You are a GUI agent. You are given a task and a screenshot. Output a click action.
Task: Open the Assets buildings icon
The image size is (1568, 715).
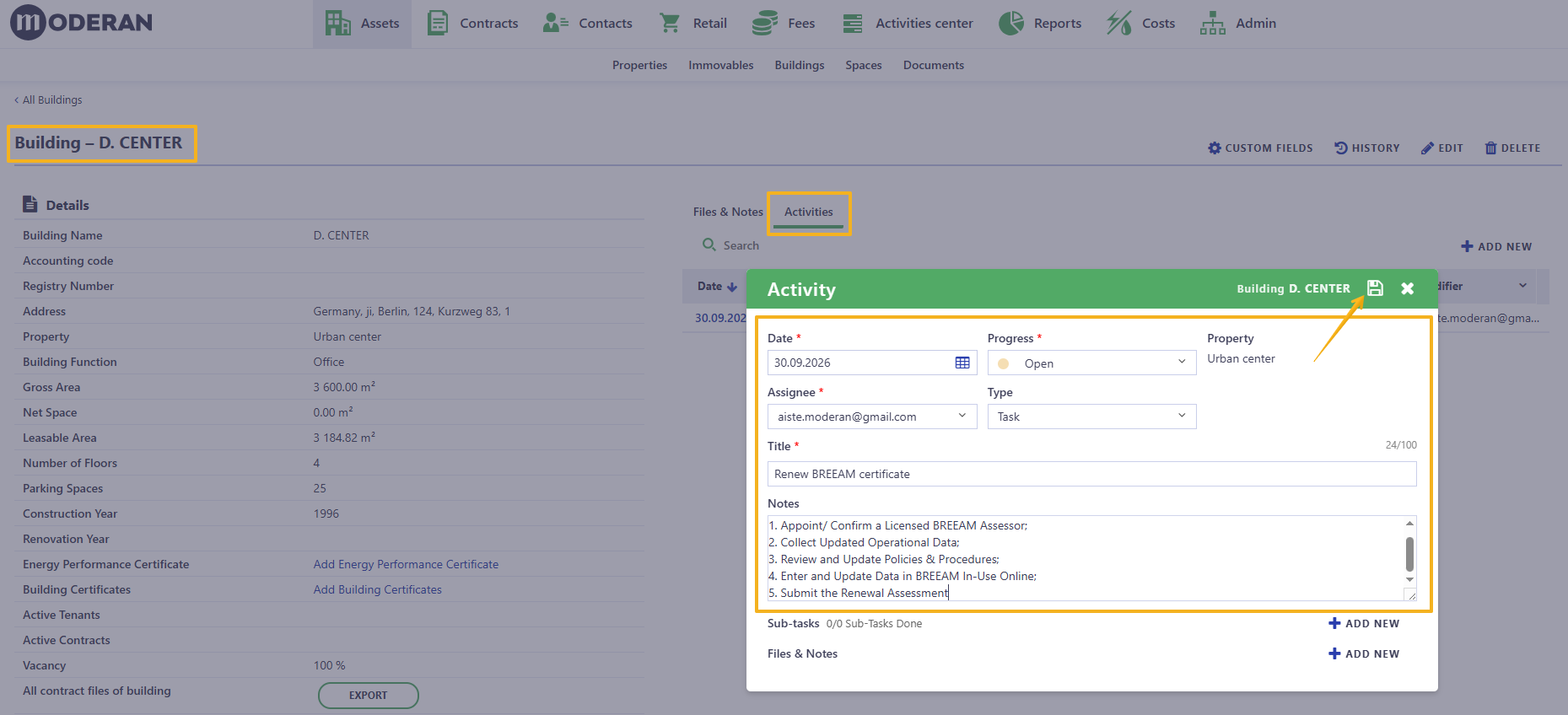pyautogui.click(x=338, y=23)
